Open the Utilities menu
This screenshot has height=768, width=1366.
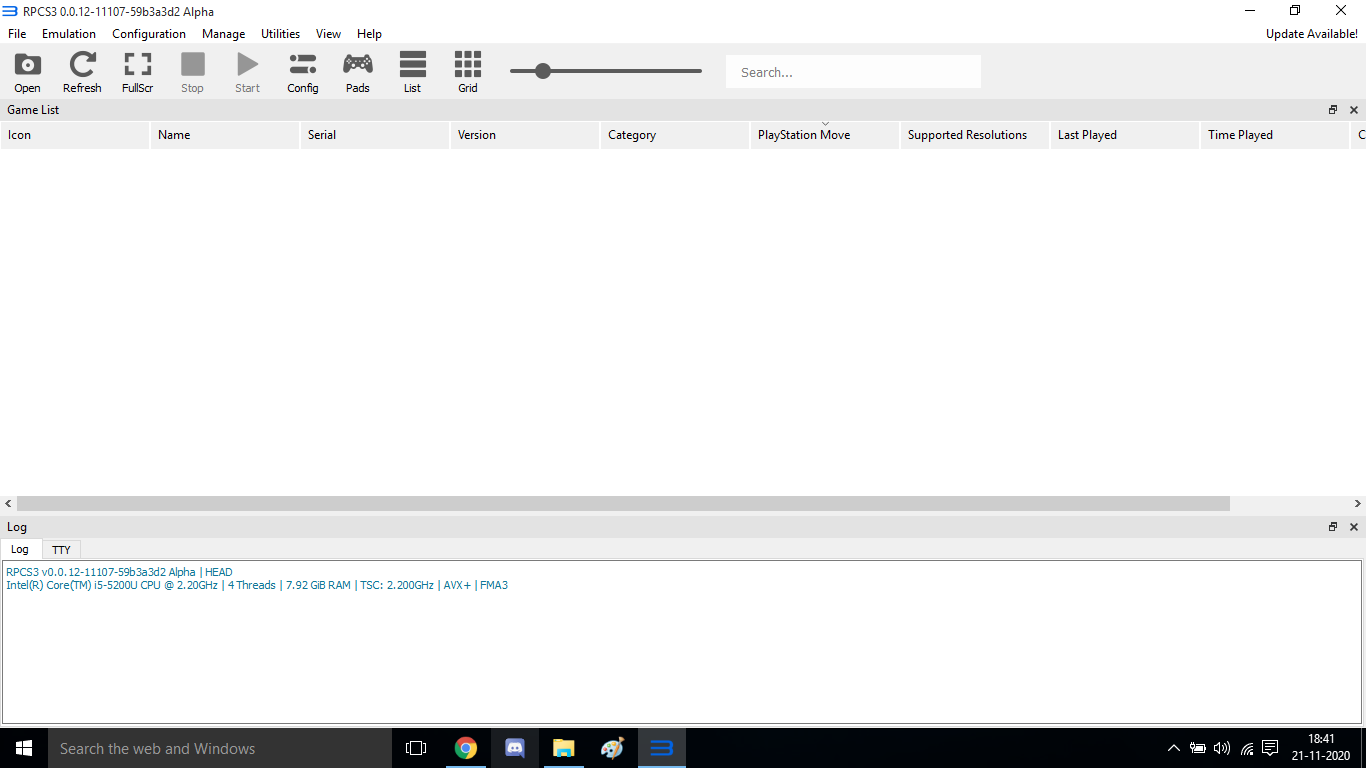click(x=281, y=34)
